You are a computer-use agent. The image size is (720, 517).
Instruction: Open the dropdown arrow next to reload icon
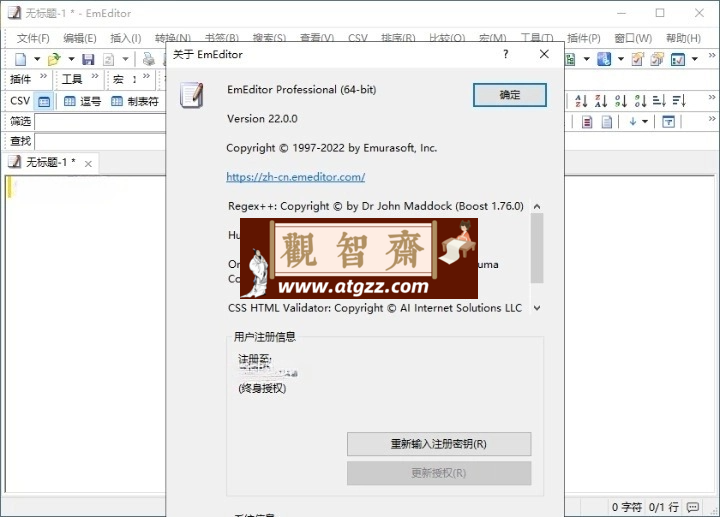(125, 59)
